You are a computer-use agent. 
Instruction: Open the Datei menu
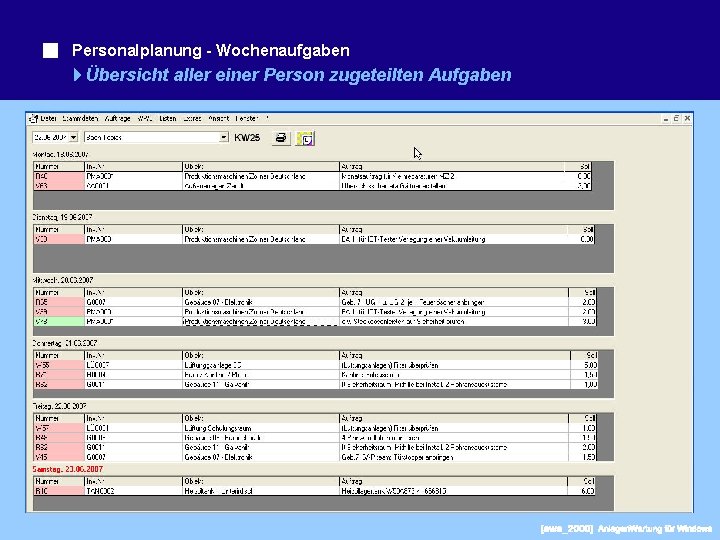(49, 118)
